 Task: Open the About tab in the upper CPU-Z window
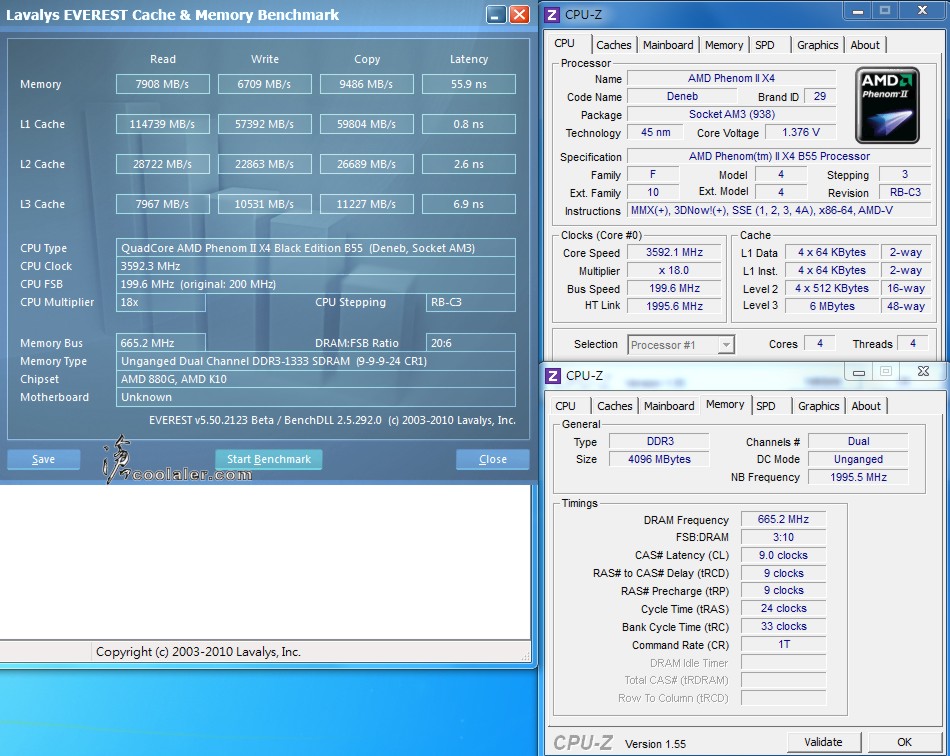[x=865, y=45]
